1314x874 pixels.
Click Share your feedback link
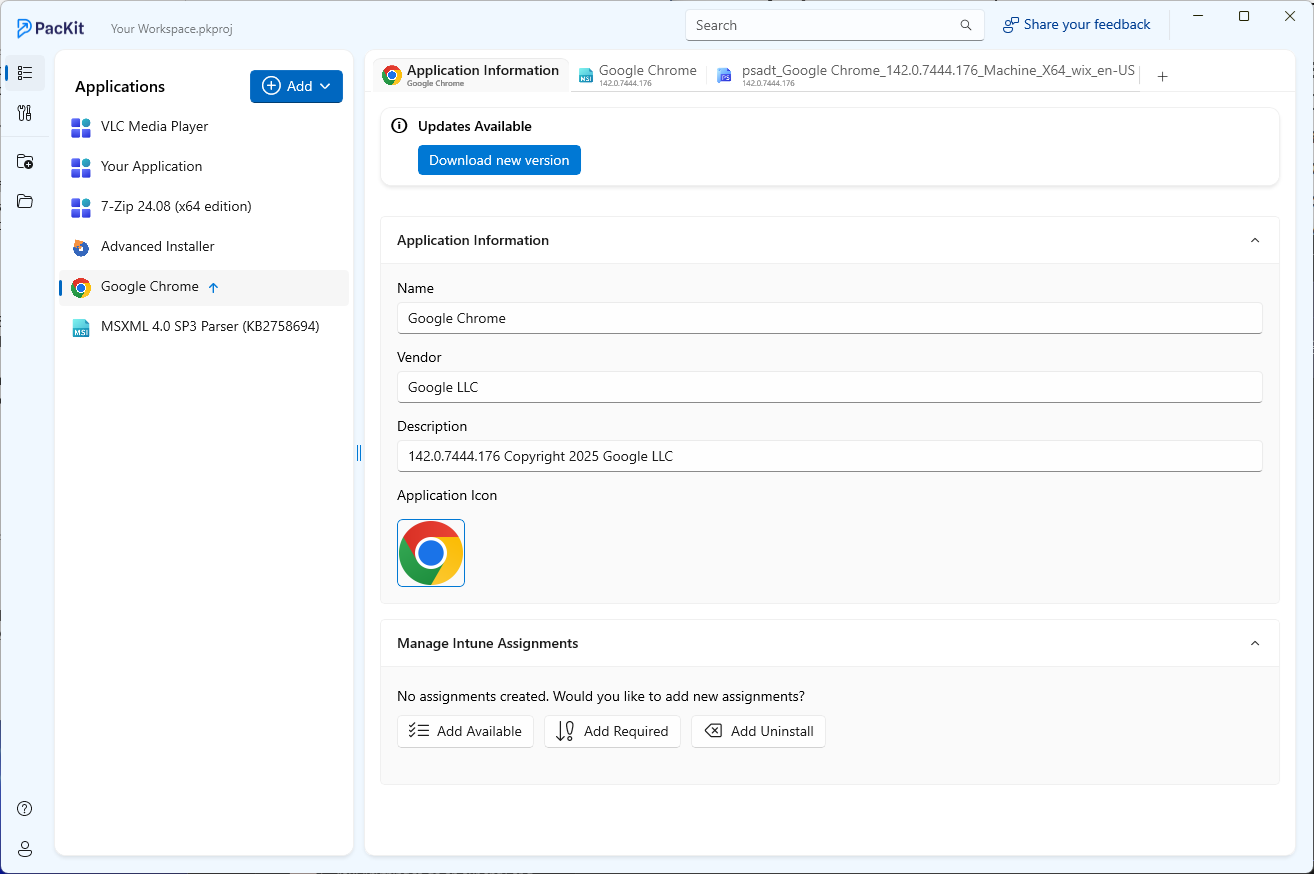pyautogui.click(x=1077, y=25)
